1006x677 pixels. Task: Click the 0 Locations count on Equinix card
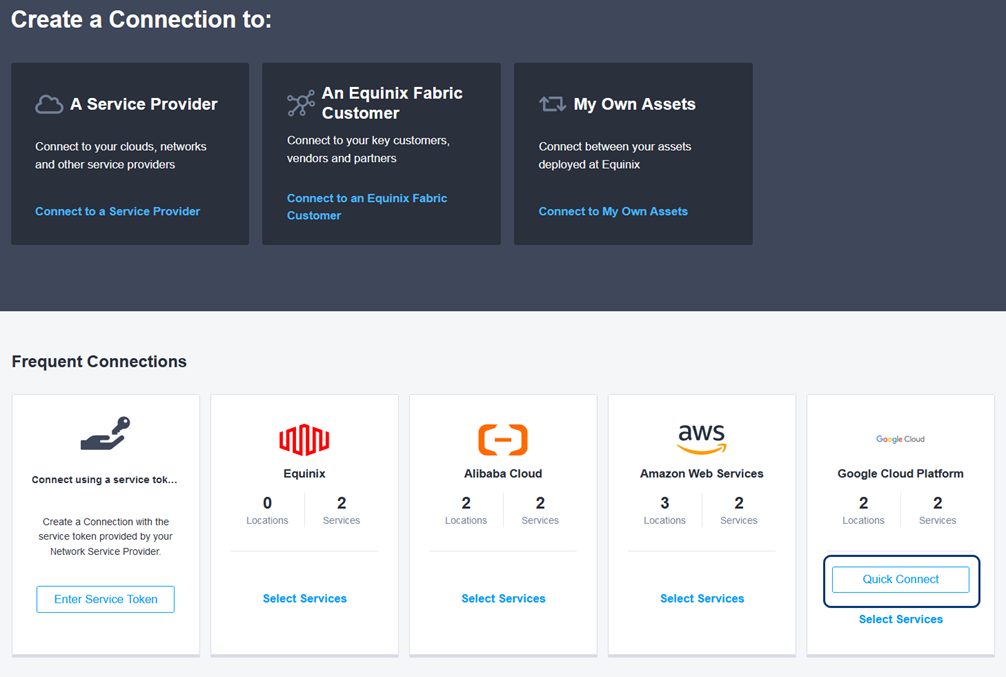(x=267, y=510)
